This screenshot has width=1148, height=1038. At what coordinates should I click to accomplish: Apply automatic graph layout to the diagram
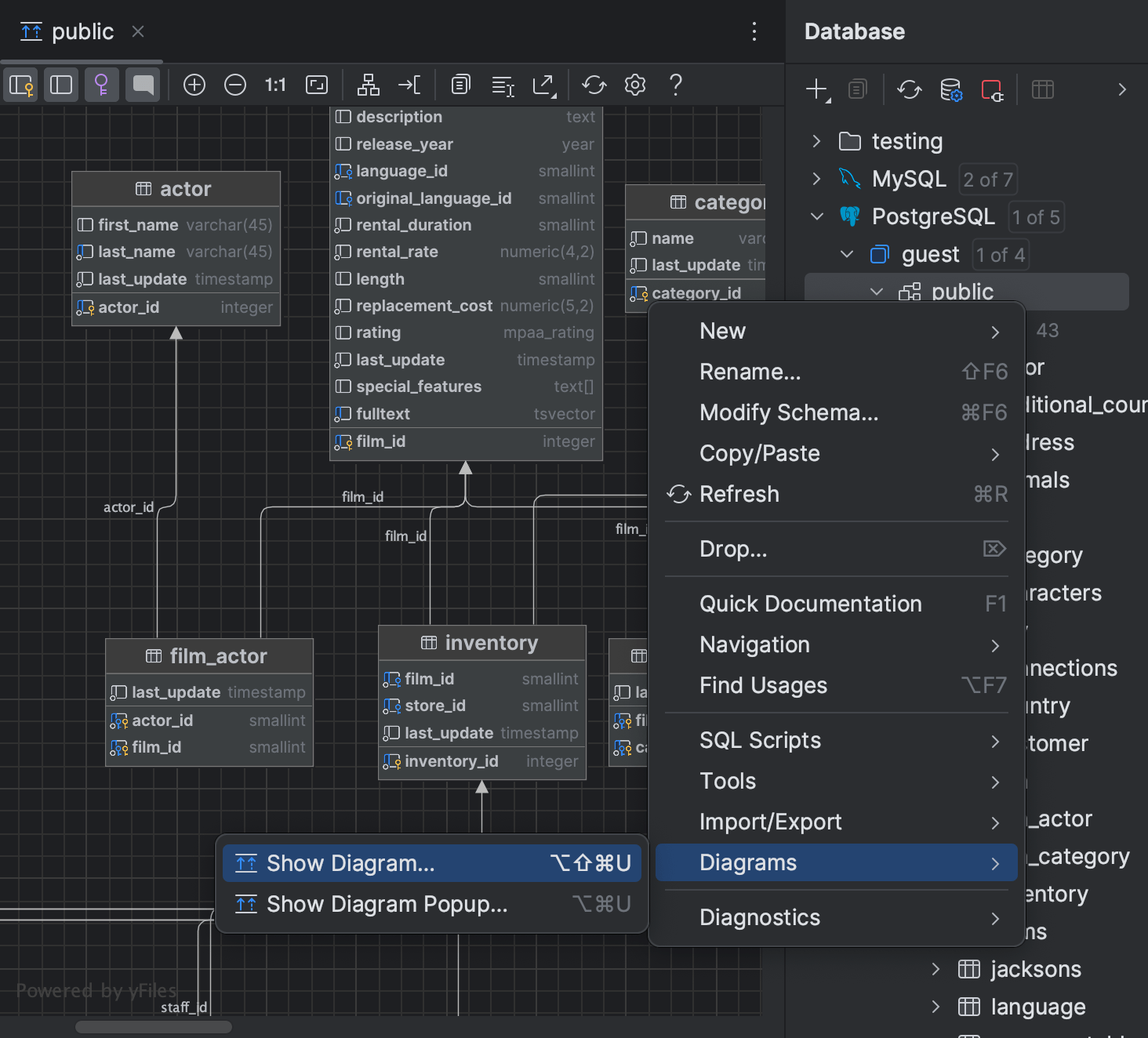pyautogui.click(x=368, y=85)
